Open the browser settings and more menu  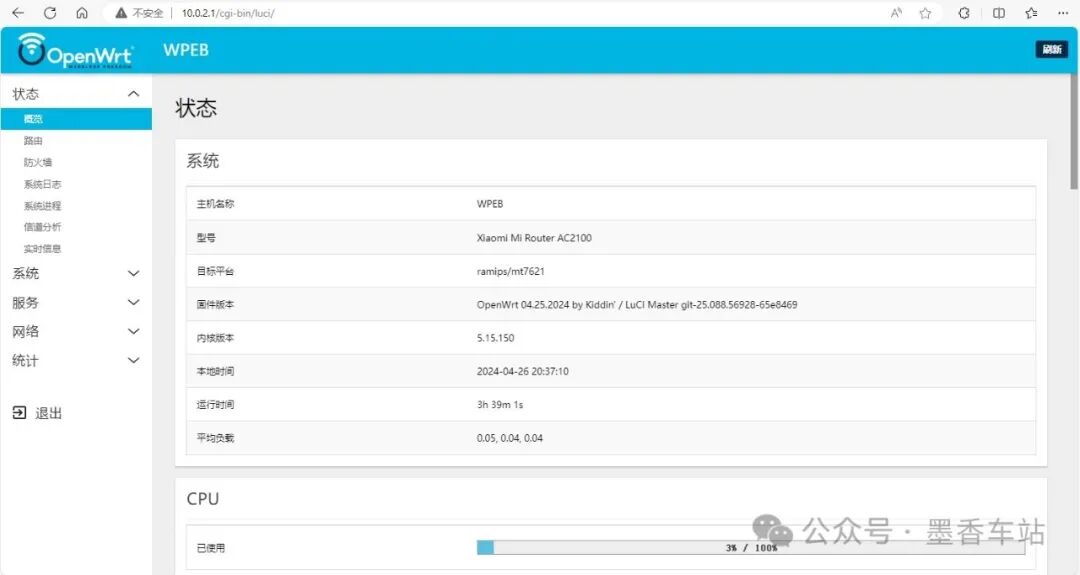click(1063, 13)
